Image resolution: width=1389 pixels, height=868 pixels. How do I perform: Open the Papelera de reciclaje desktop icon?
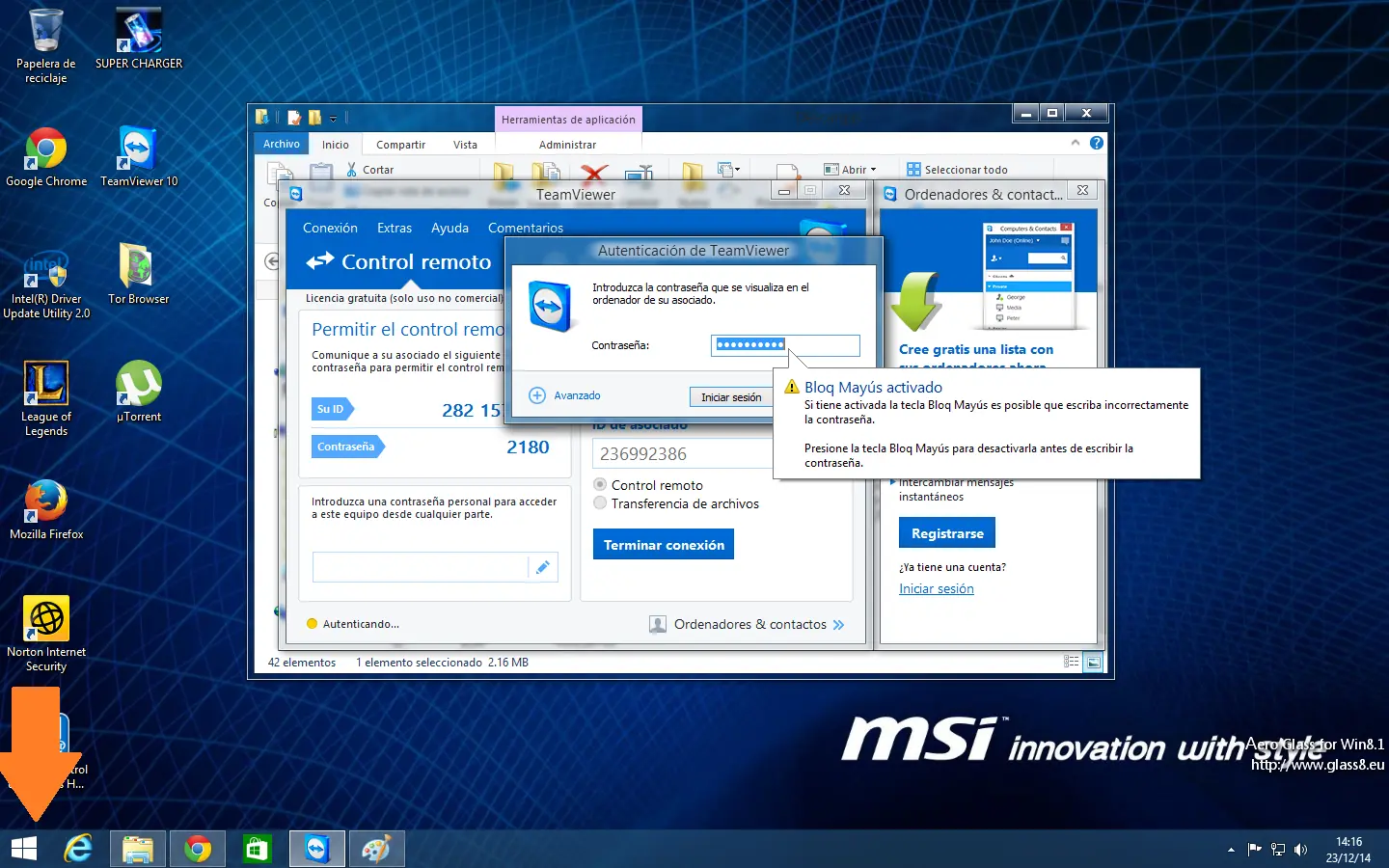45,45
